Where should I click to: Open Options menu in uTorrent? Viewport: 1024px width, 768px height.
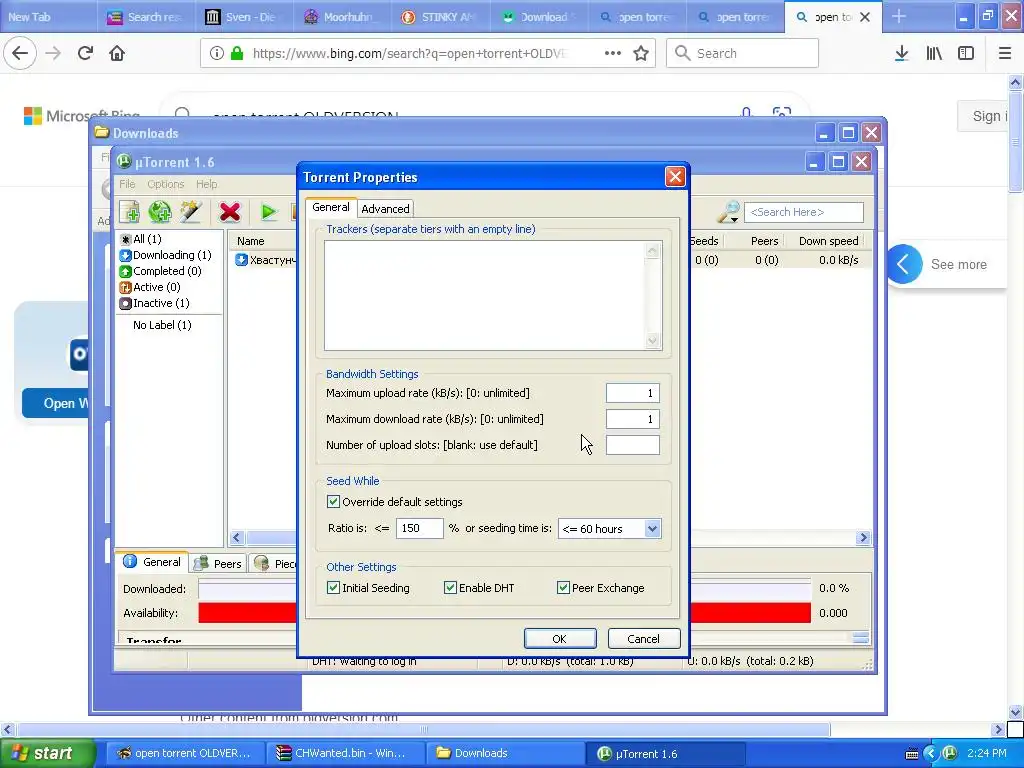tap(165, 184)
